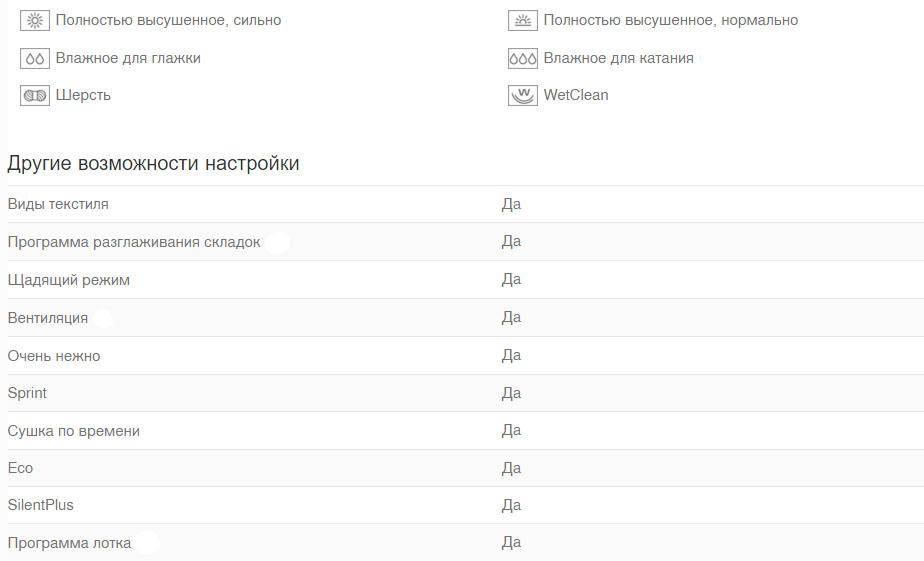Viewport: 924px width, 561px height.
Task: Click the Щадящий режим row label
Action: coord(68,280)
